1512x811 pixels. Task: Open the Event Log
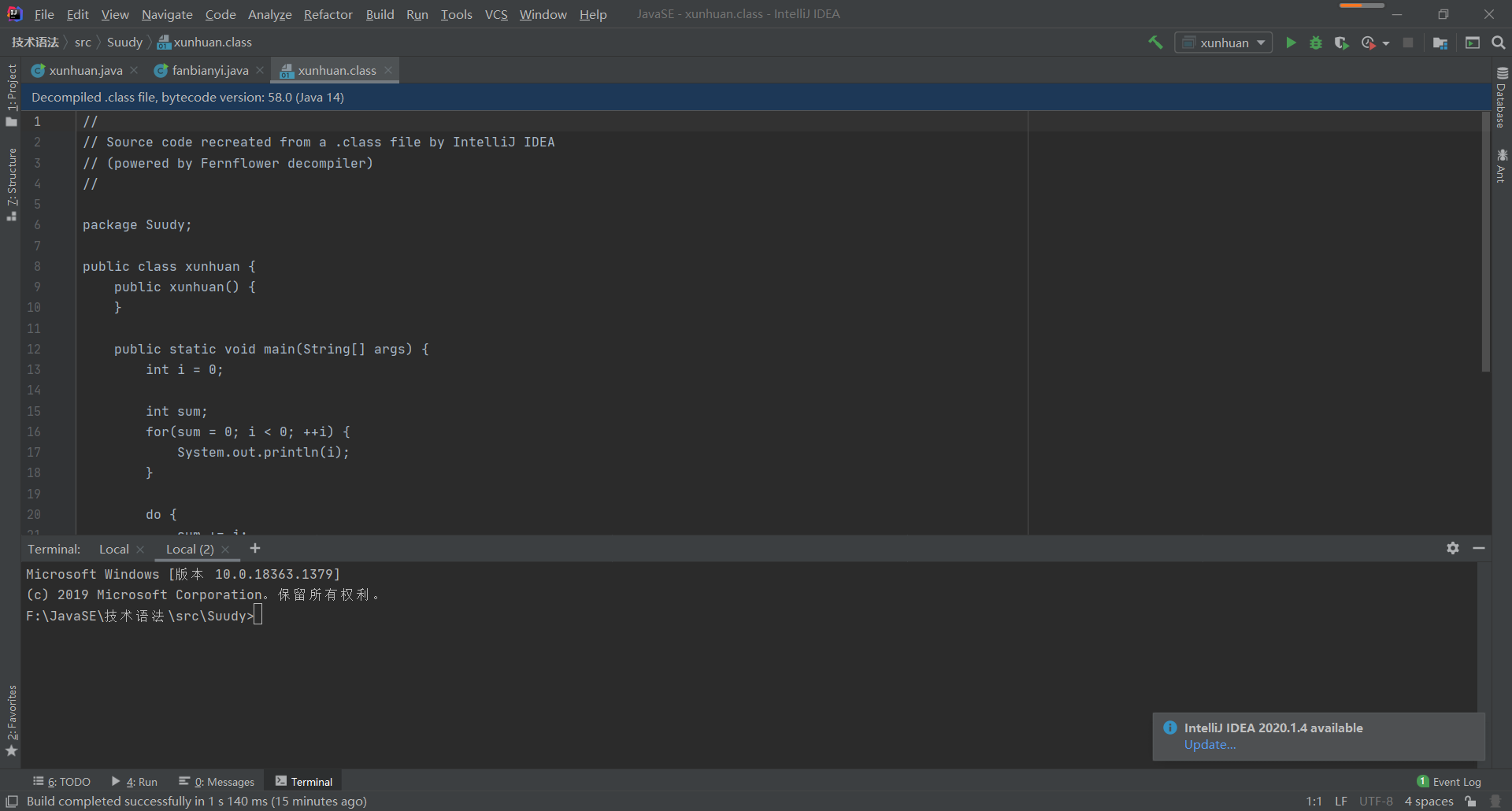pyautogui.click(x=1449, y=782)
